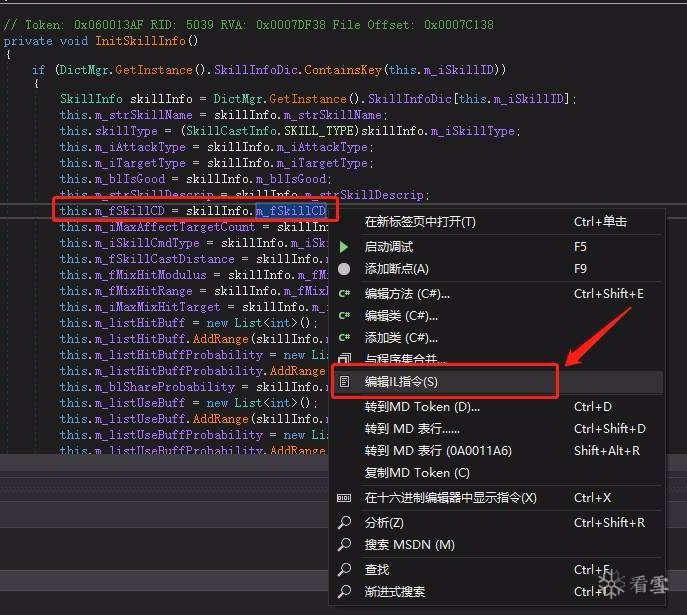Click the magnifier icon beside 搜索 MSDN
Image resolution: width=687 pixels, height=615 pixels.
(344, 545)
